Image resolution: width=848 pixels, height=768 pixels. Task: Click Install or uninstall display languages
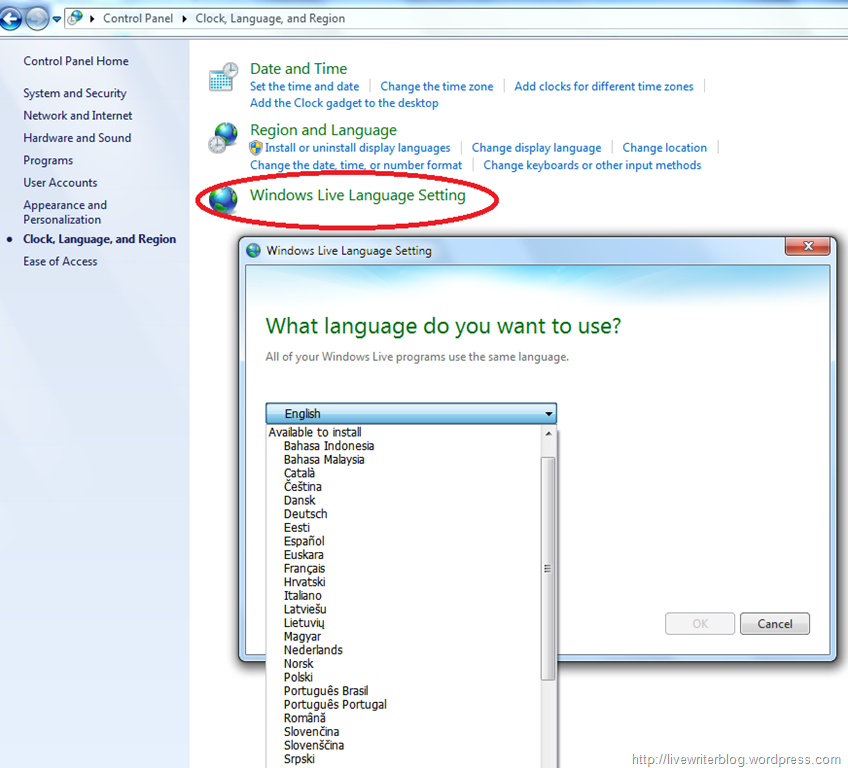coord(357,148)
